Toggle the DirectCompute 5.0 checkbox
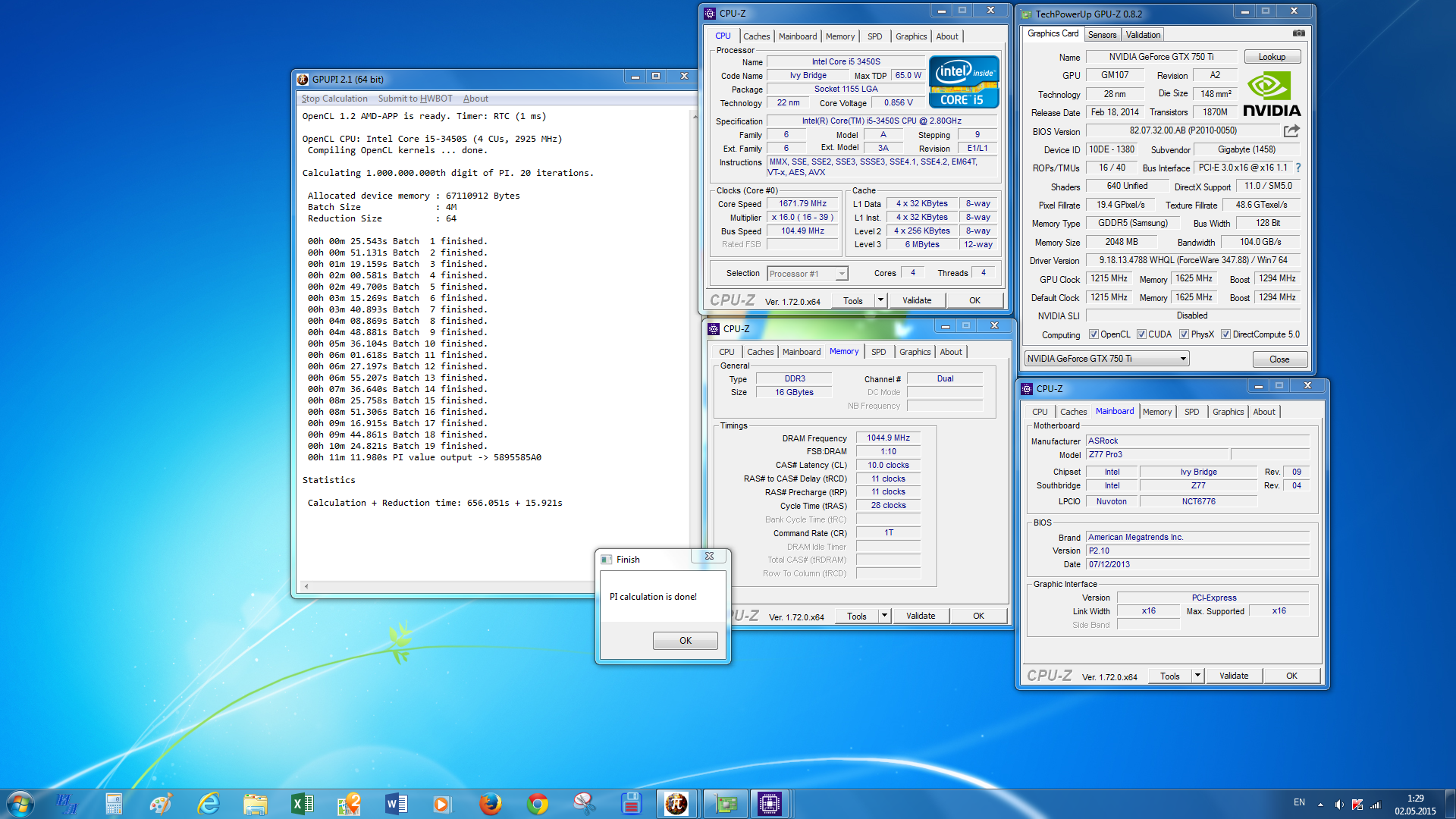Viewport: 1456px width, 819px height. tap(1225, 334)
